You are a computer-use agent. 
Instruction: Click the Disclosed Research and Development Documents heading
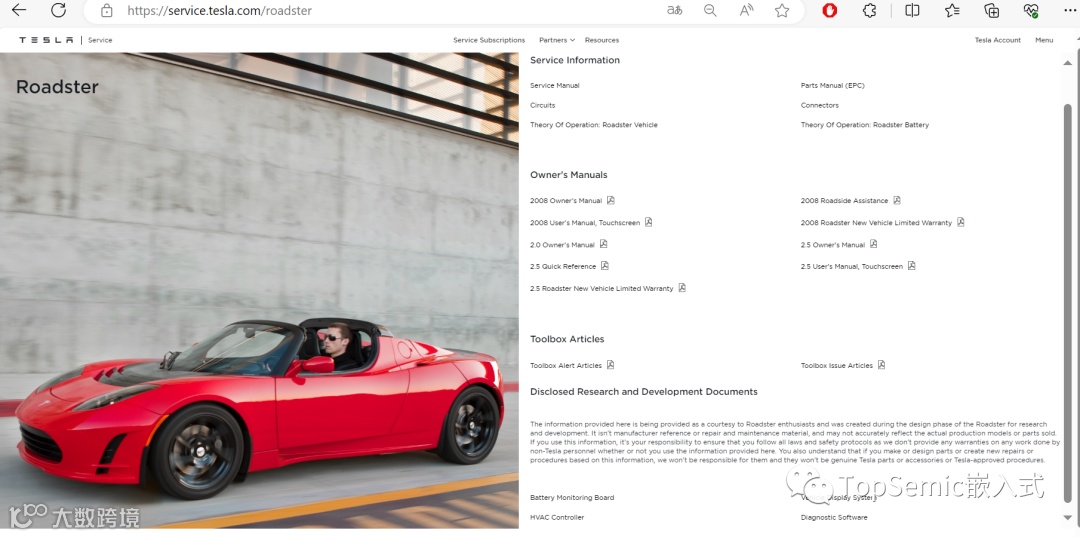click(643, 392)
